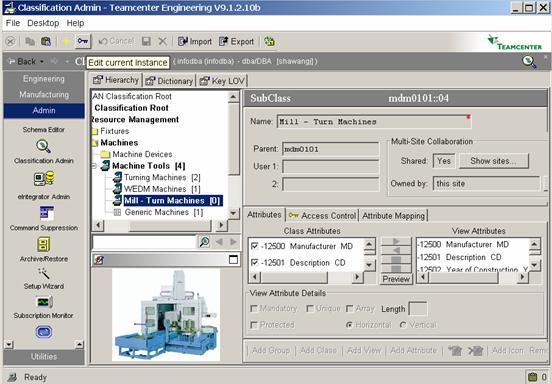Select the Vertical radio button
Screen dimensions: 552x384
coord(403,325)
